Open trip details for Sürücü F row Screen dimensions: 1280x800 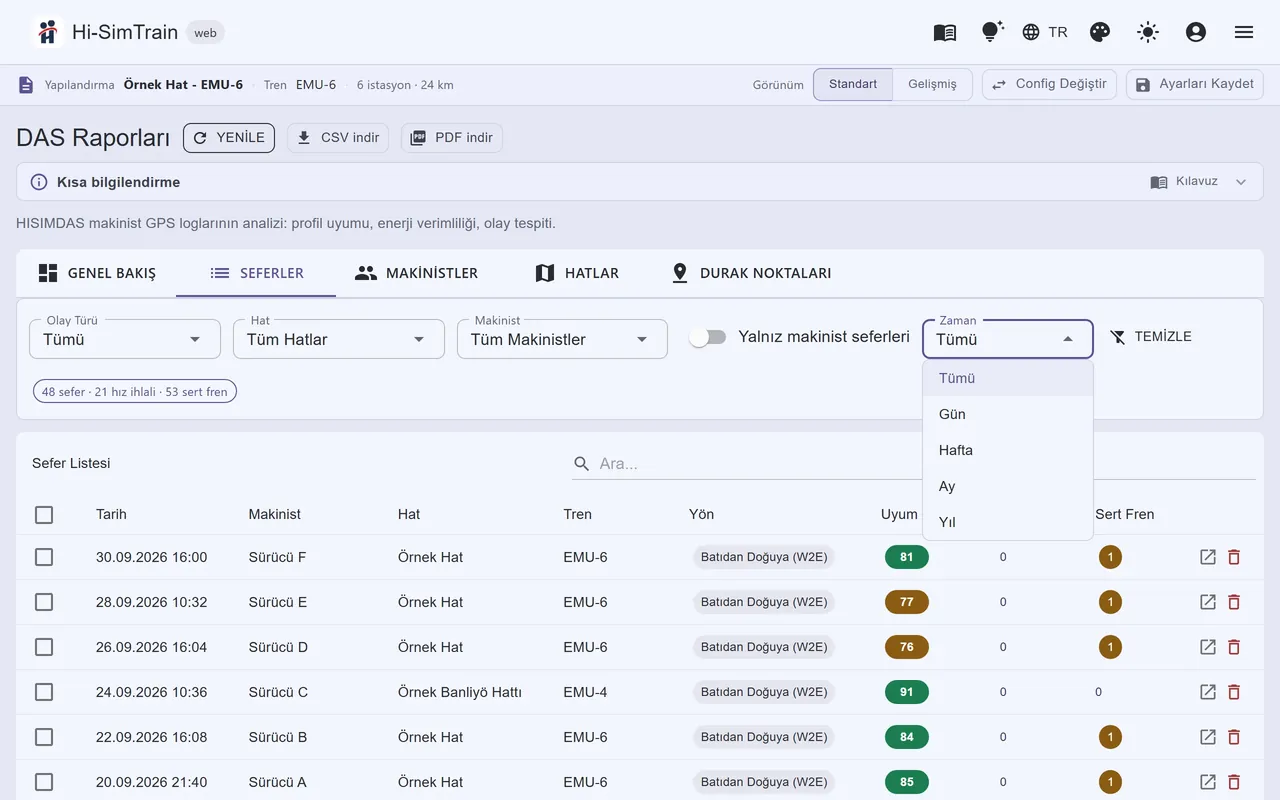(x=1208, y=557)
